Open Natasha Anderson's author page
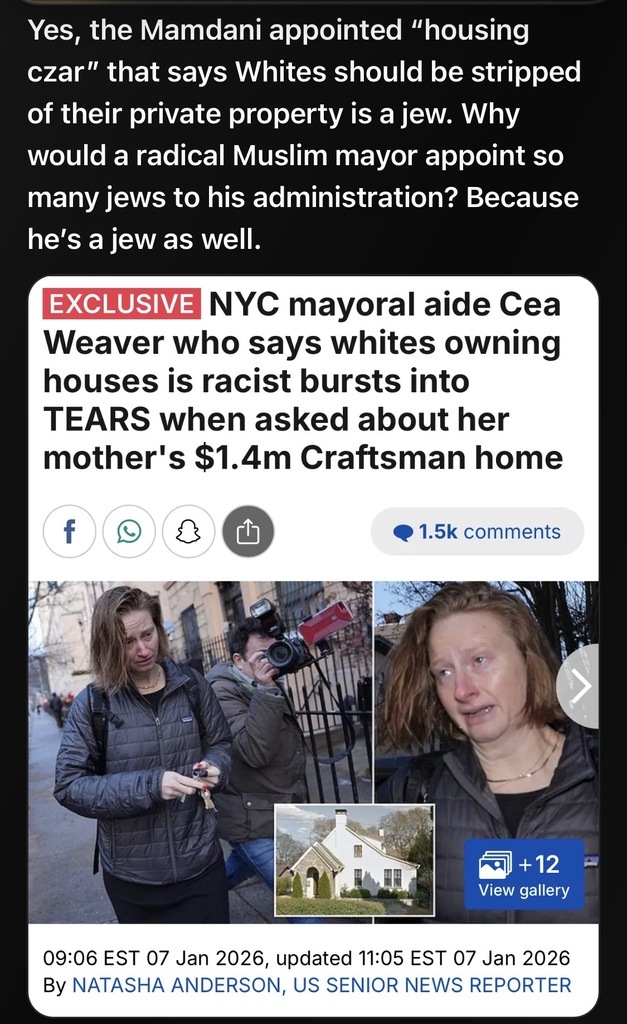Screen dimensions: 627x1024 [176, 985]
